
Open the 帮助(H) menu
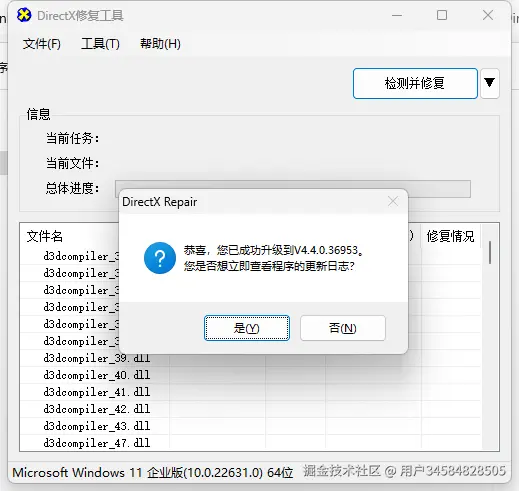tap(160, 44)
